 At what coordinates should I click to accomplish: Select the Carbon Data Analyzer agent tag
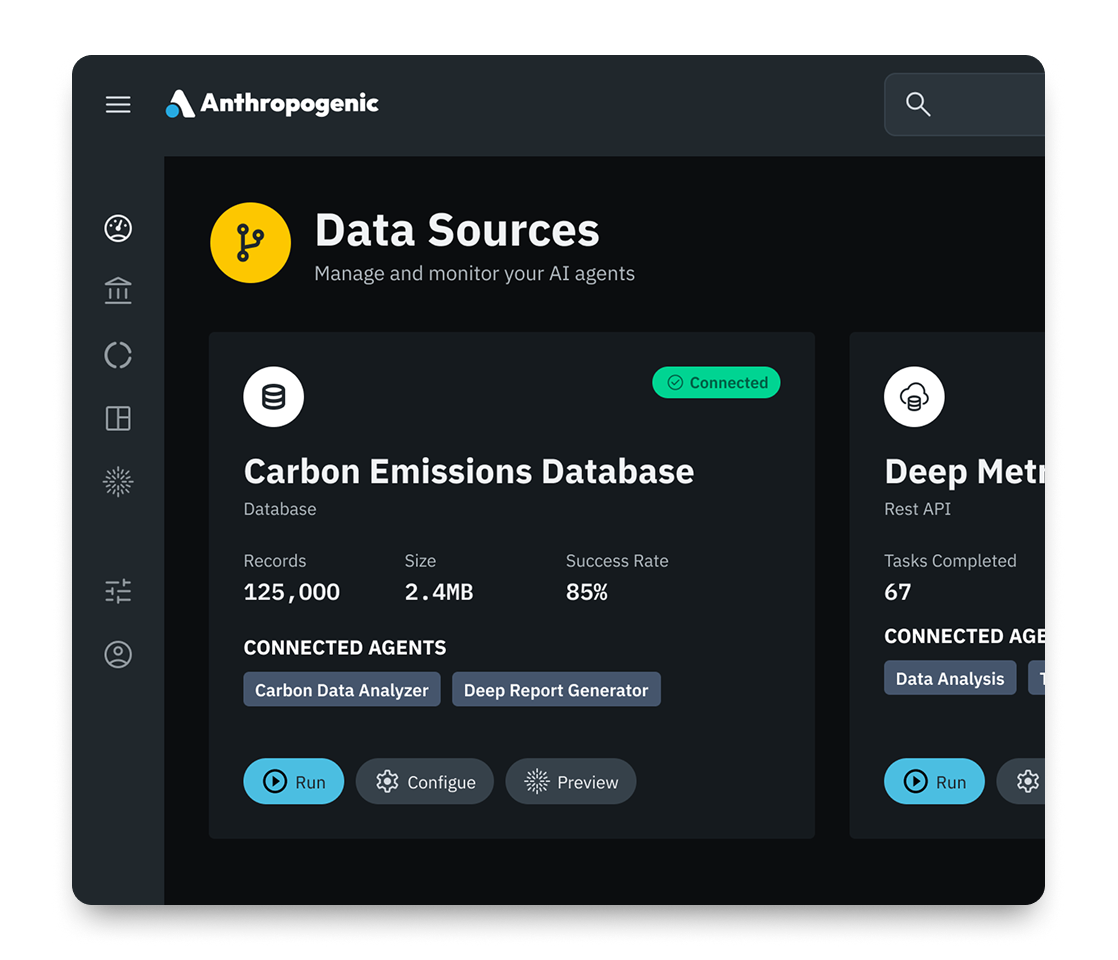point(342,690)
